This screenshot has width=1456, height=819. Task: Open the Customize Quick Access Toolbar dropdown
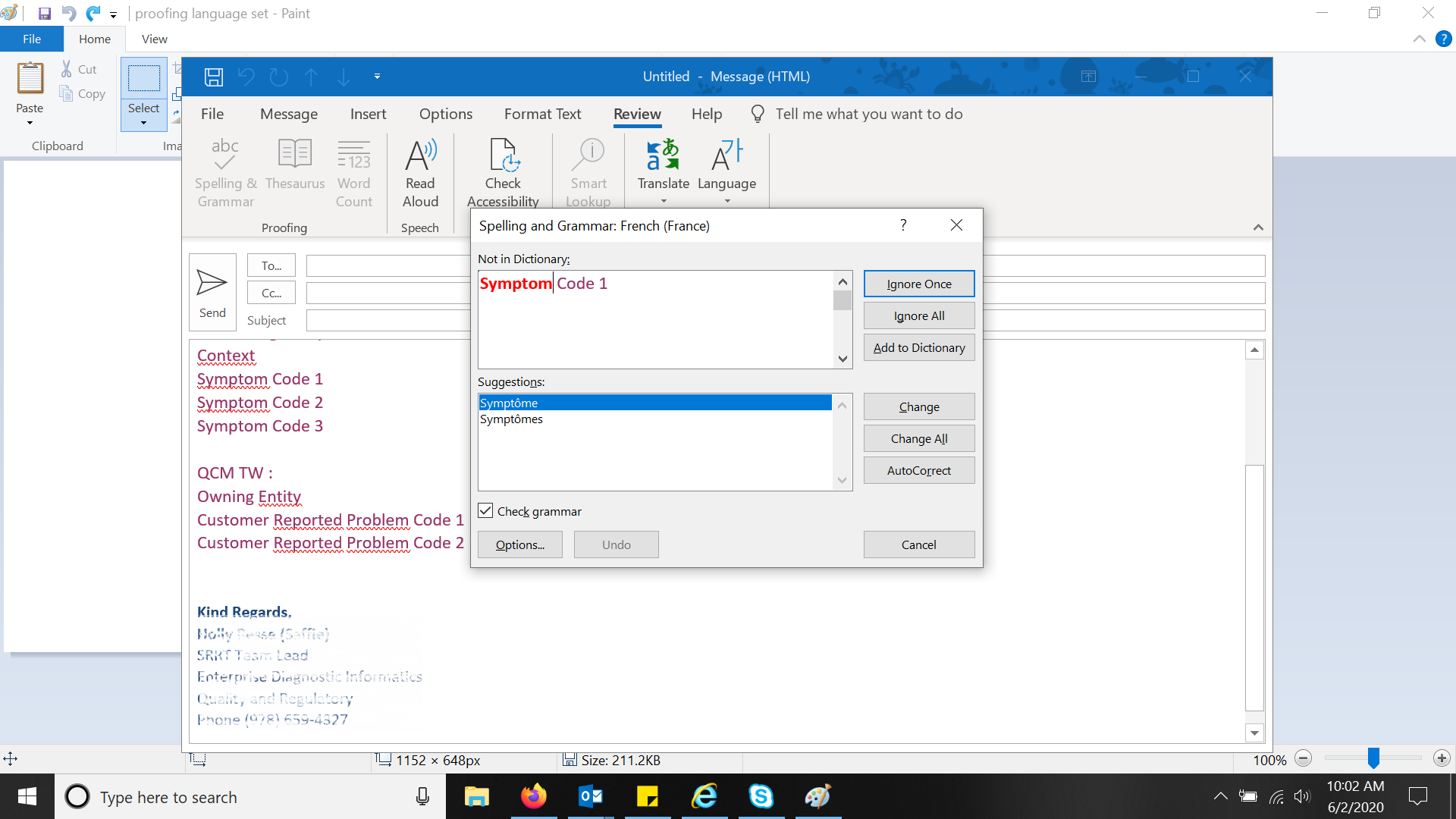click(x=377, y=77)
